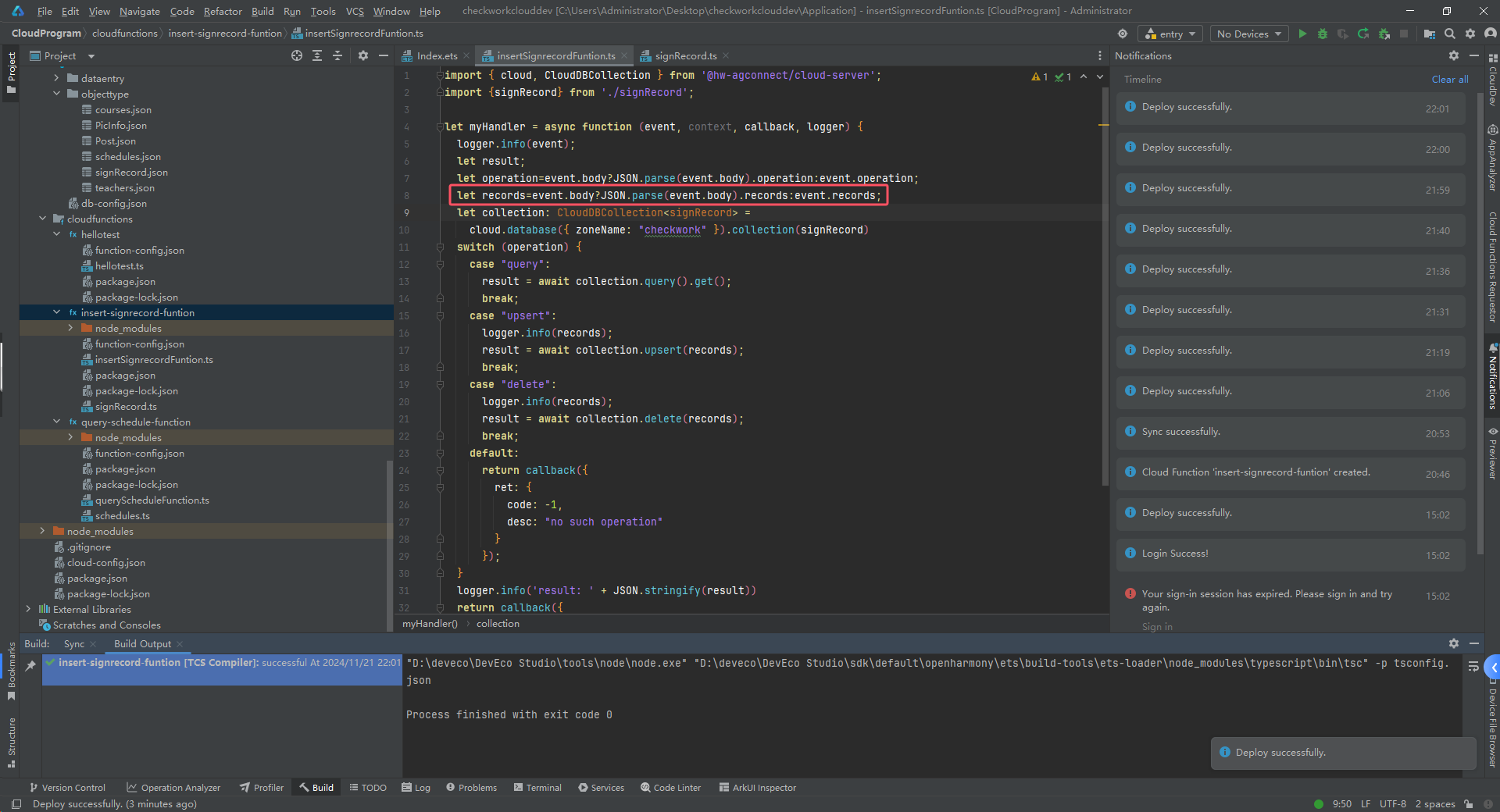Click the Debug bug icon in toolbar
Screen dimensions: 1500x812
click(1323, 34)
